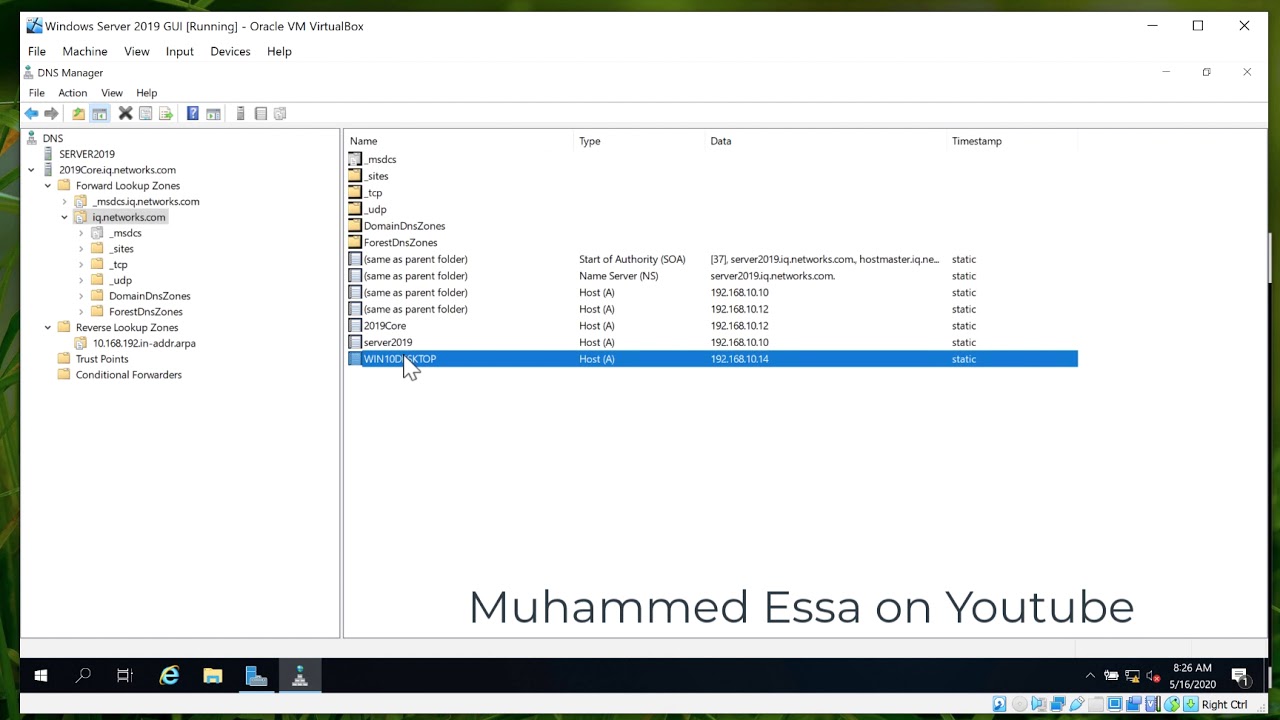The width and height of the screenshot is (1280, 720).
Task: Collapse the Reverse Lookup Zones node
Action: pyautogui.click(x=47, y=328)
